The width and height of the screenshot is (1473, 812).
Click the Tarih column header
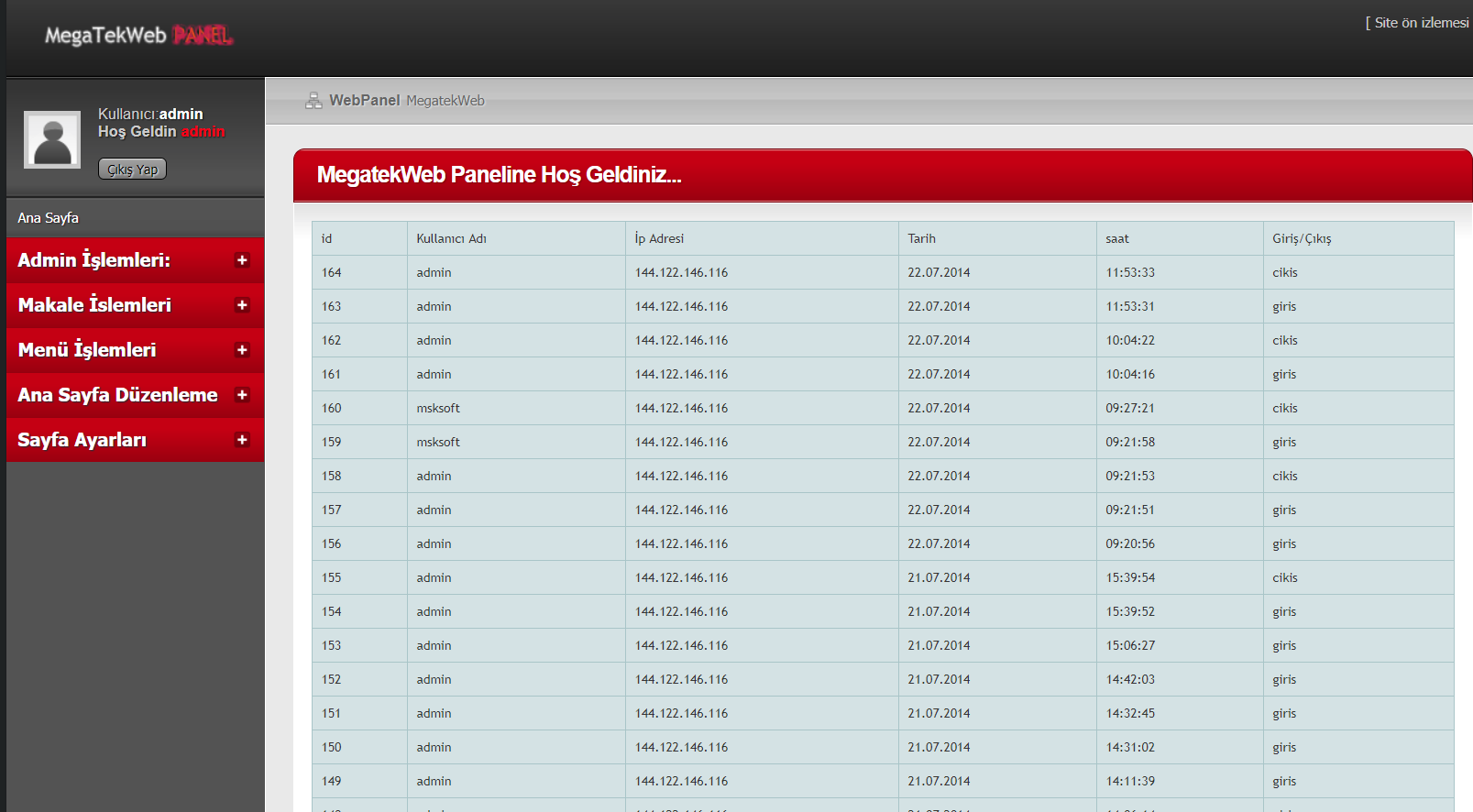pos(921,238)
